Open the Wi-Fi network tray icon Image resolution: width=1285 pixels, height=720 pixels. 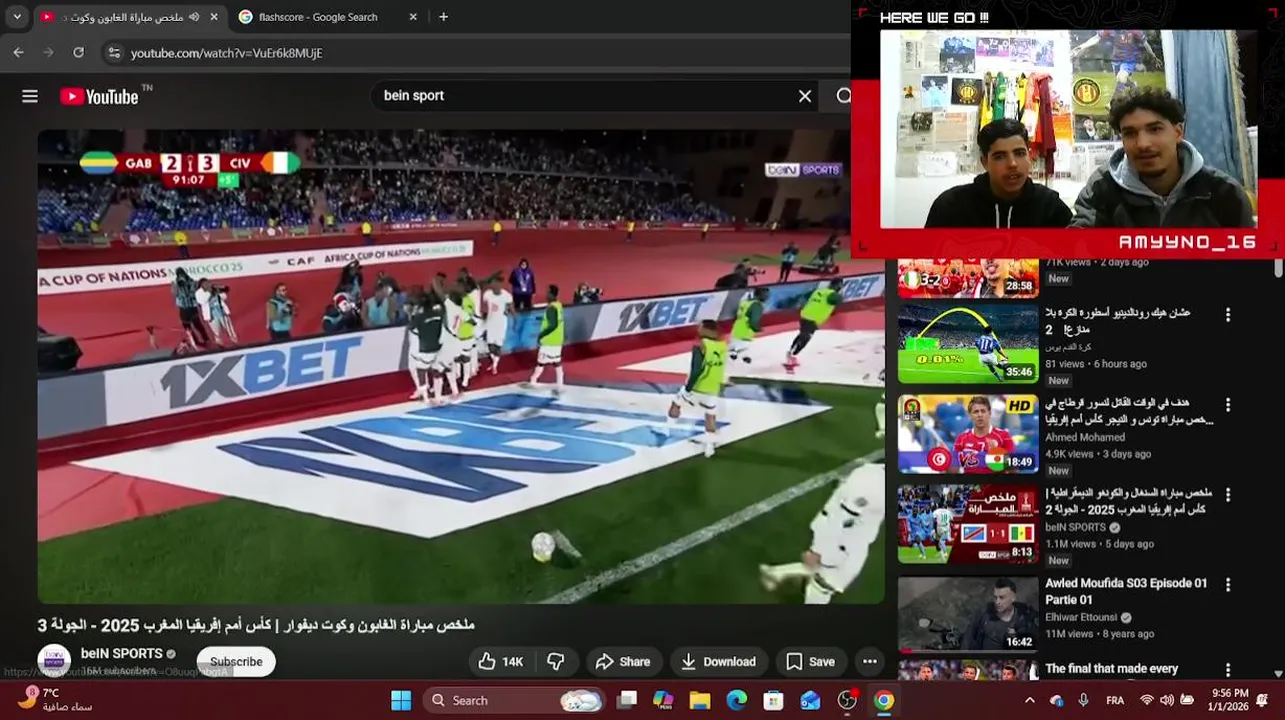[x=1147, y=700]
